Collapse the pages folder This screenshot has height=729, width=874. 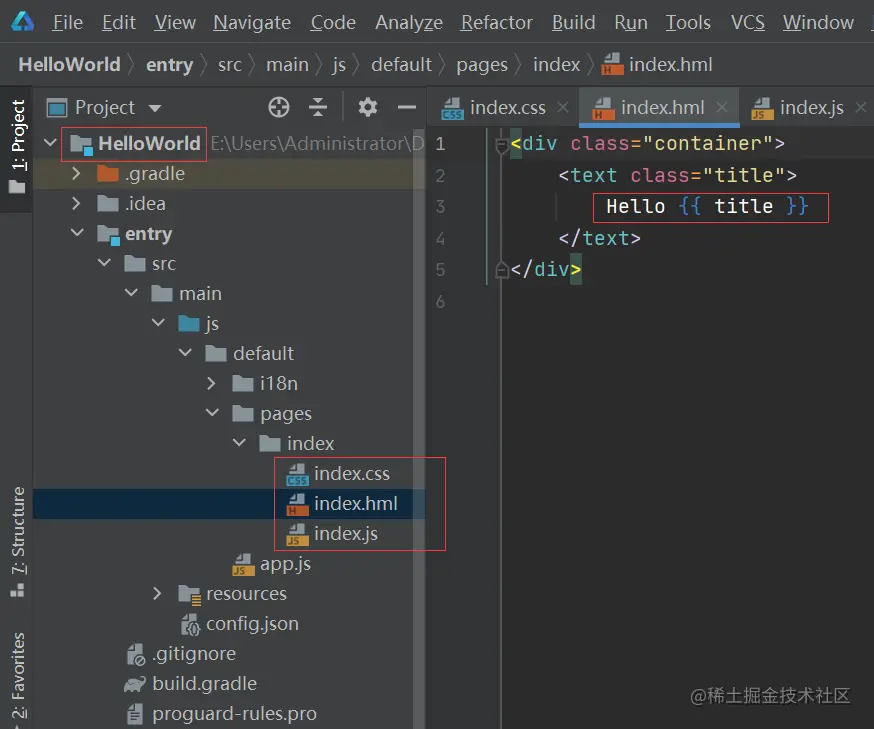point(212,412)
